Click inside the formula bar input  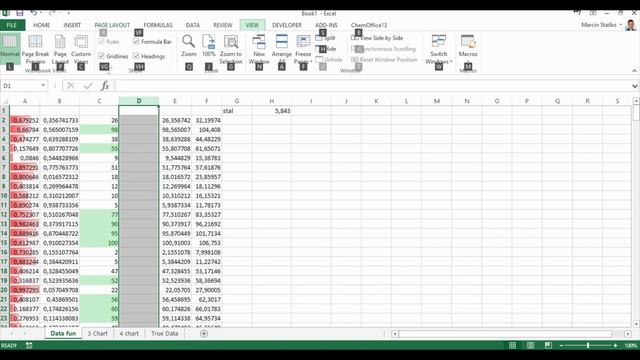tap(373, 86)
